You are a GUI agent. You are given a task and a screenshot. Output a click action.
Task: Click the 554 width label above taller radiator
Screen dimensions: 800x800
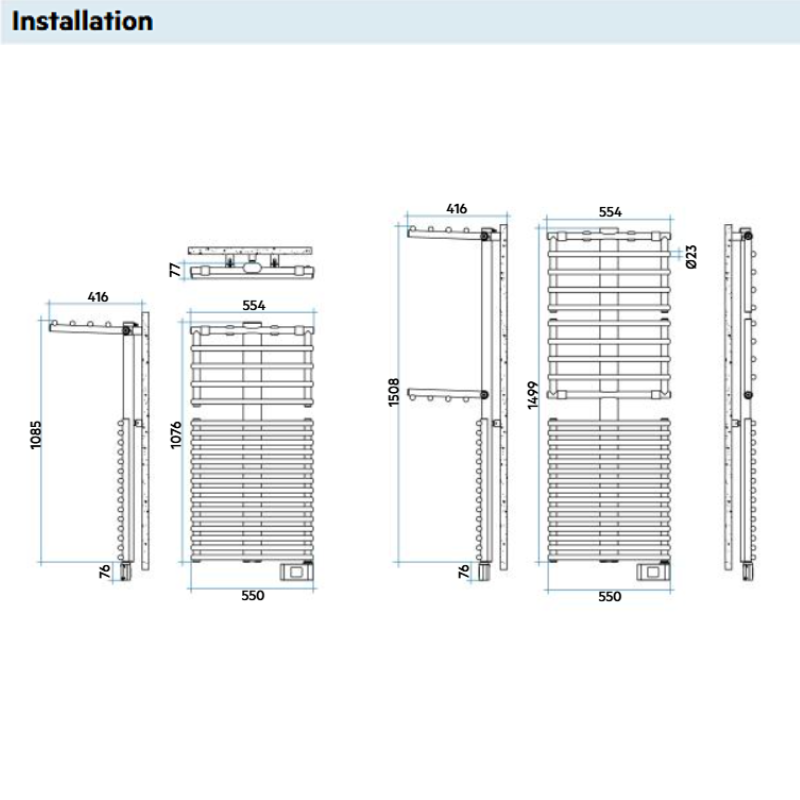[609, 212]
